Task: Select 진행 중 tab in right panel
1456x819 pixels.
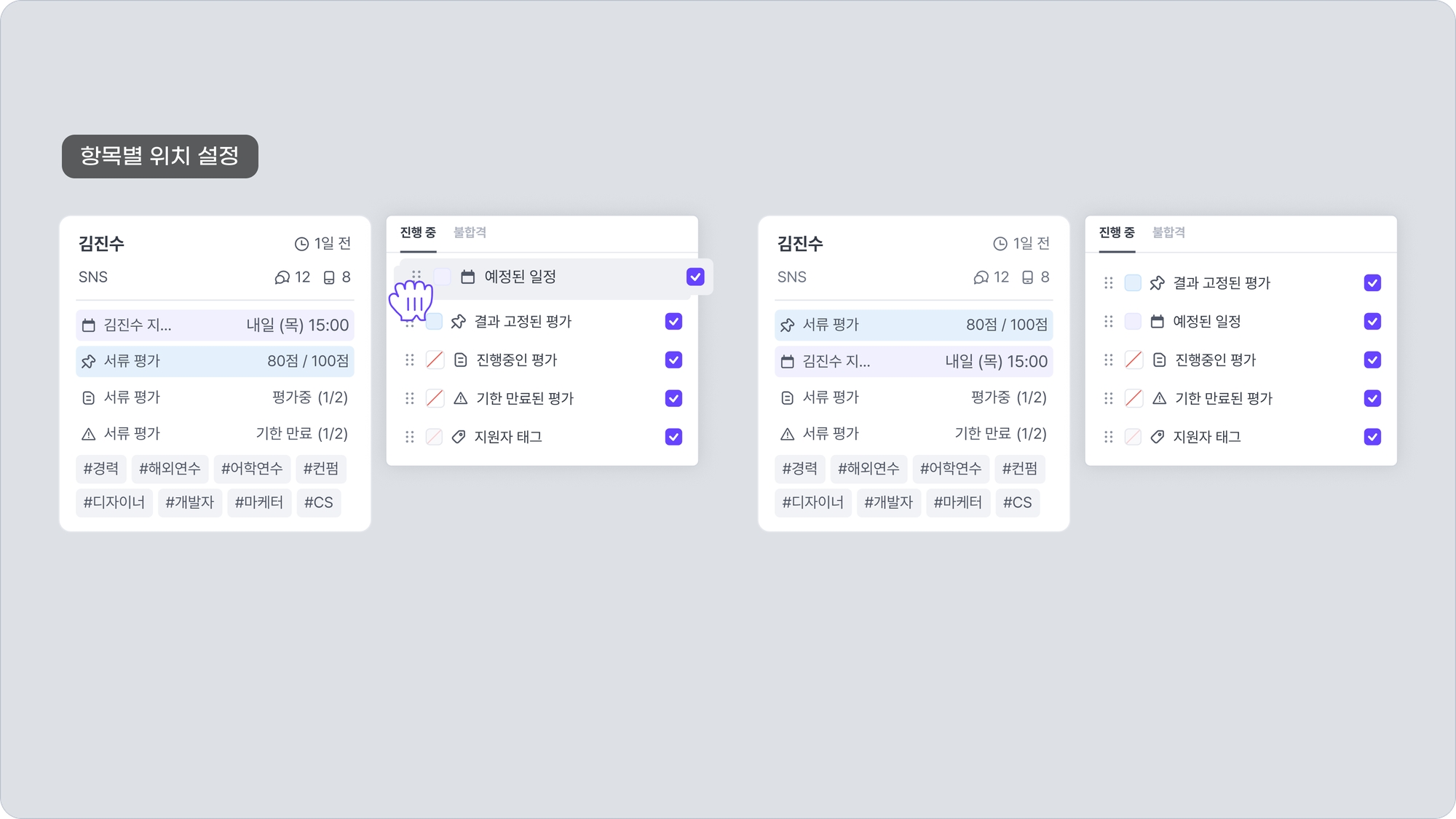Action: tap(1116, 232)
